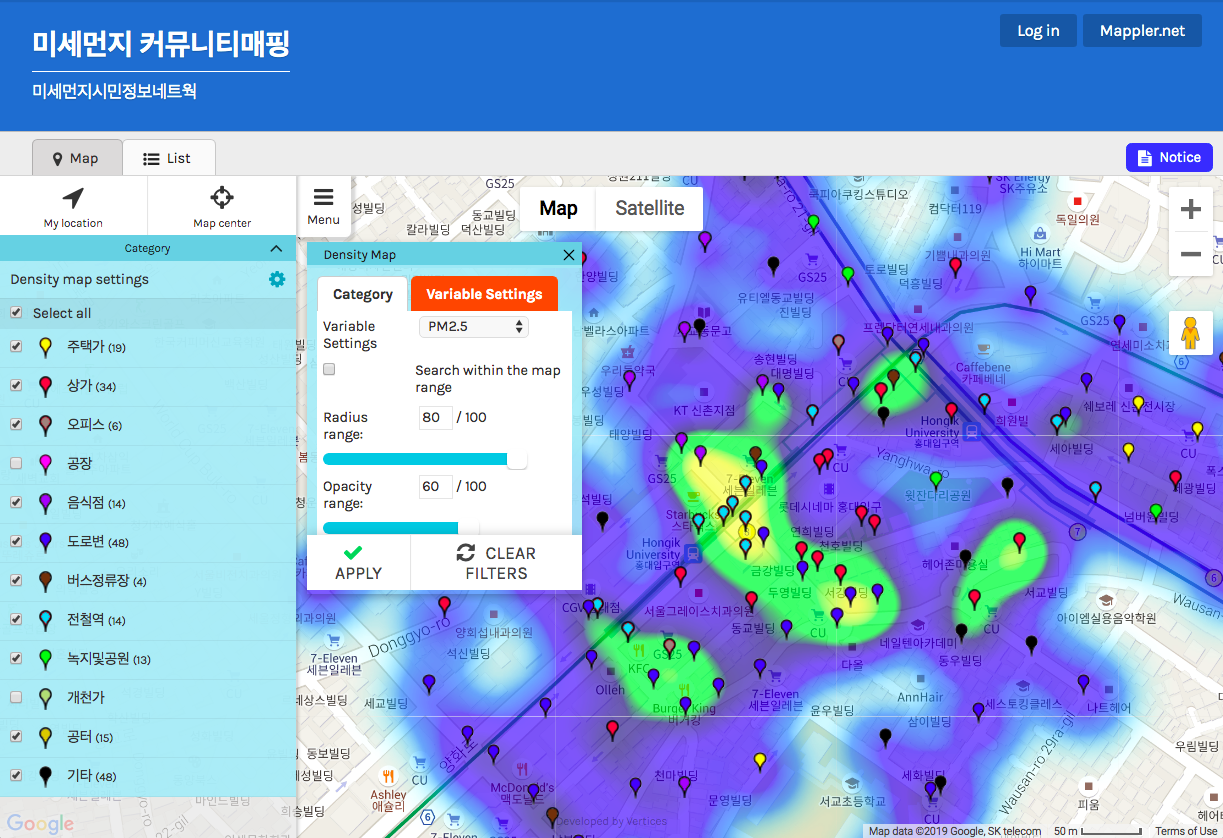Screen dimensions: 1223x838
Task: Click the 미세먼지시민정보네트웍 subtitle text
Action: pyautogui.click(x=114, y=91)
